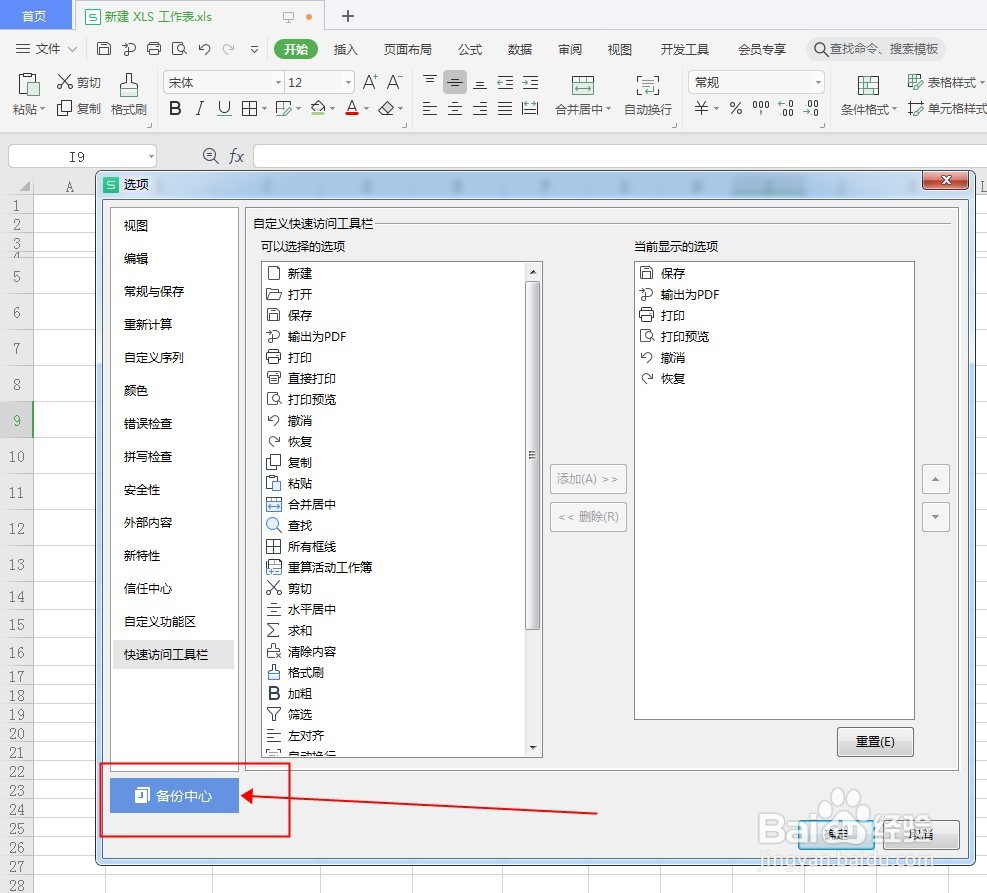This screenshot has height=893, width=987.
Task: Open the font name 宋体 dropdown
Action: 278,82
